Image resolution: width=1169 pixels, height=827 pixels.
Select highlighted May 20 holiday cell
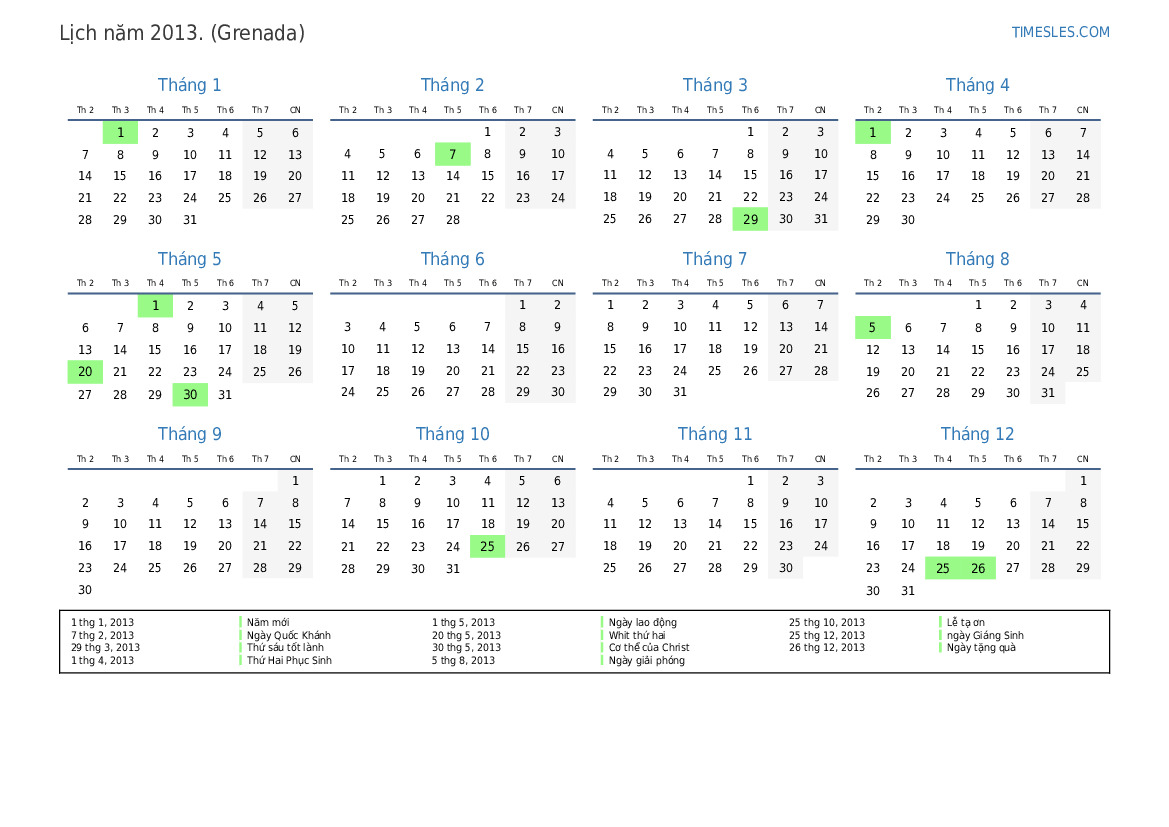click(x=85, y=371)
